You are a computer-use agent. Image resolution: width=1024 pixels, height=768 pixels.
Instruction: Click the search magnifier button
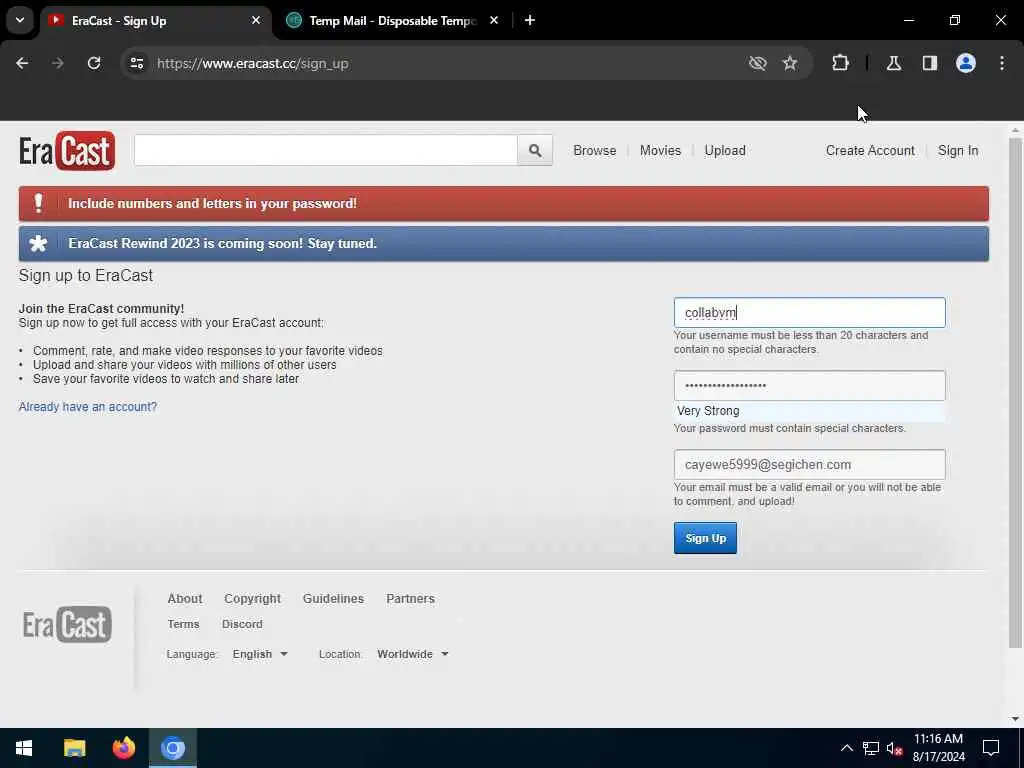point(535,151)
